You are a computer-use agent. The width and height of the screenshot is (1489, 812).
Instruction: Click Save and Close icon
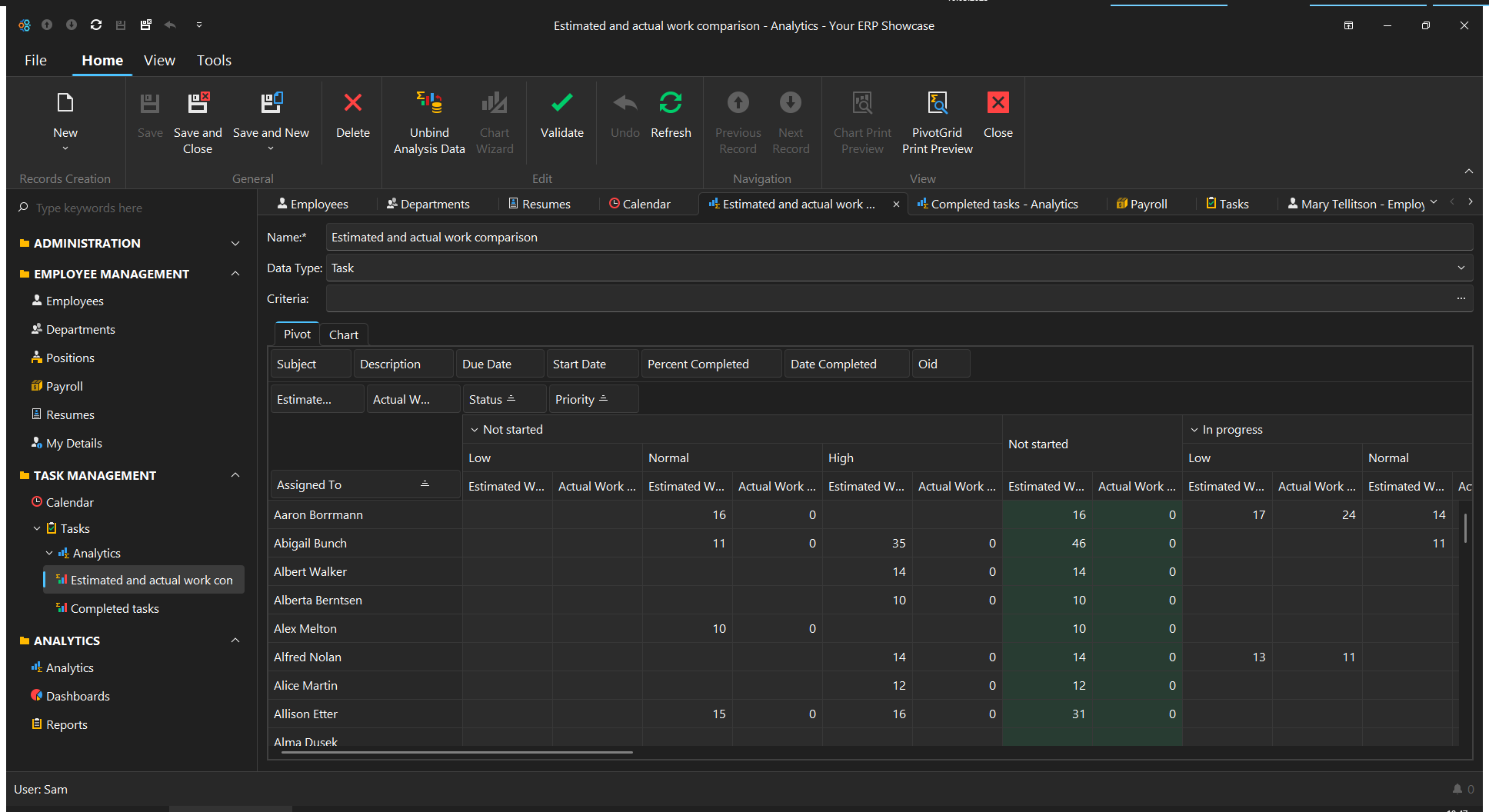[x=198, y=103]
